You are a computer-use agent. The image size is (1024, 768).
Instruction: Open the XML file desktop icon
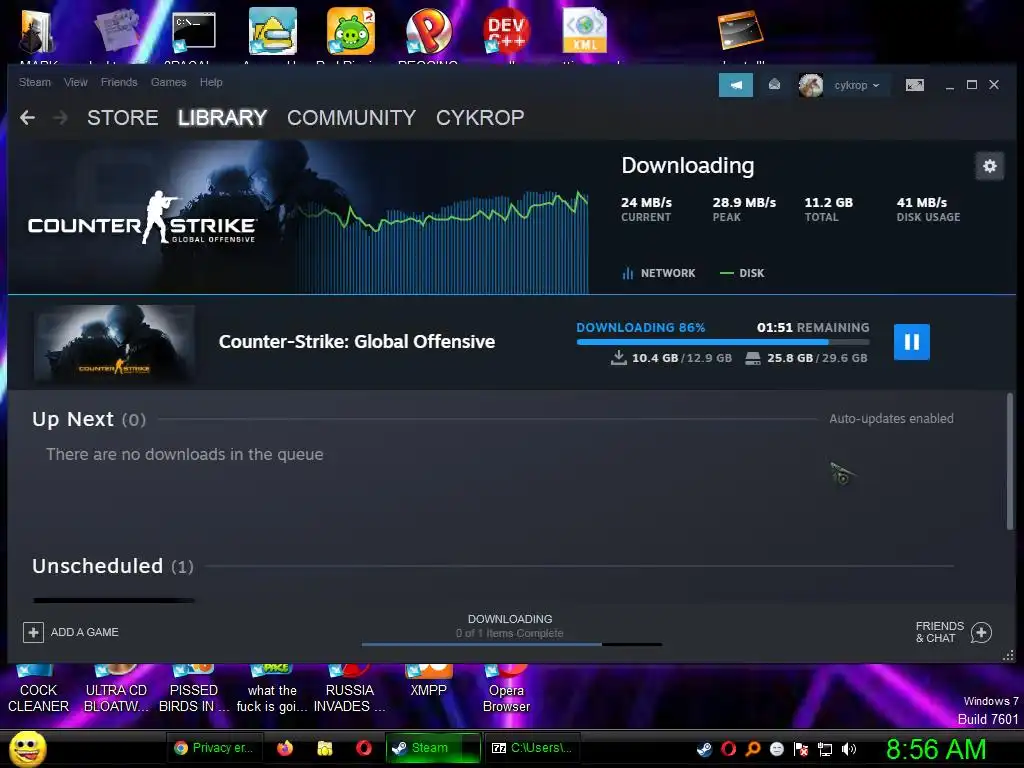point(584,31)
